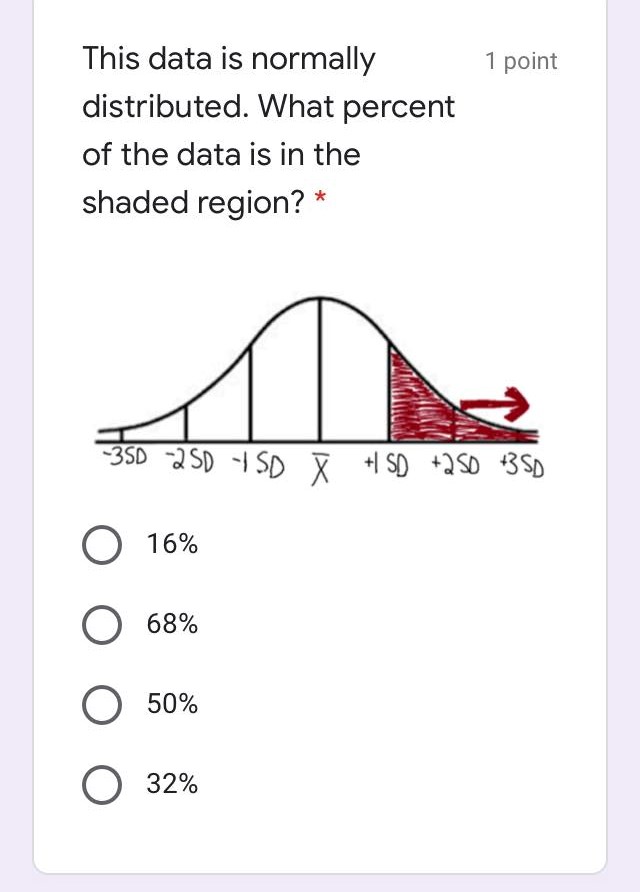This screenshot has width=640, height=892.
Task: Select the 50% radio button
Action: click(x=101, y=704)
